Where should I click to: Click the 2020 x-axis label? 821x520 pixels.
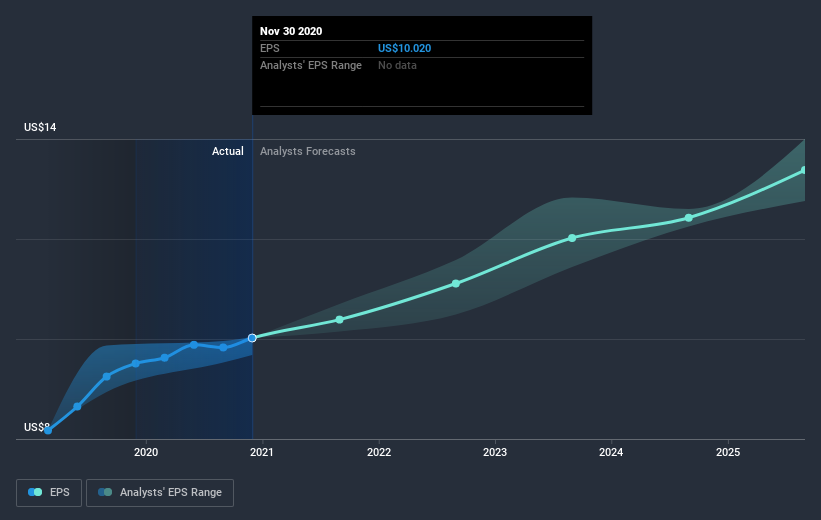point(146,452)
